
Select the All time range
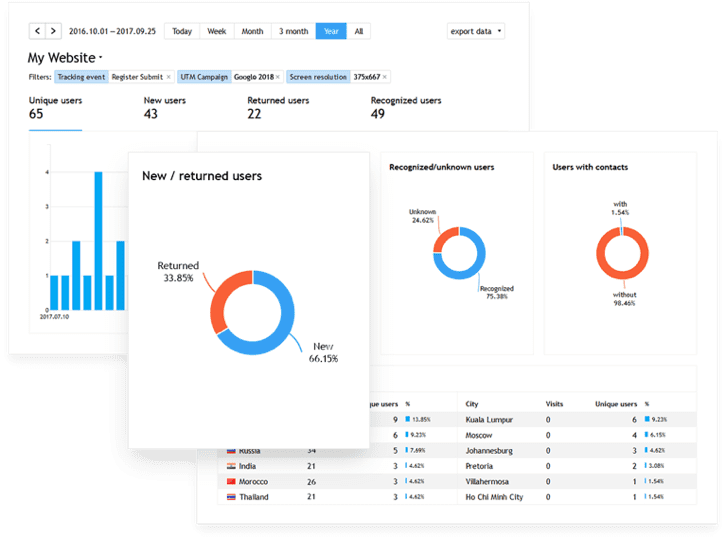click(358, 31)
